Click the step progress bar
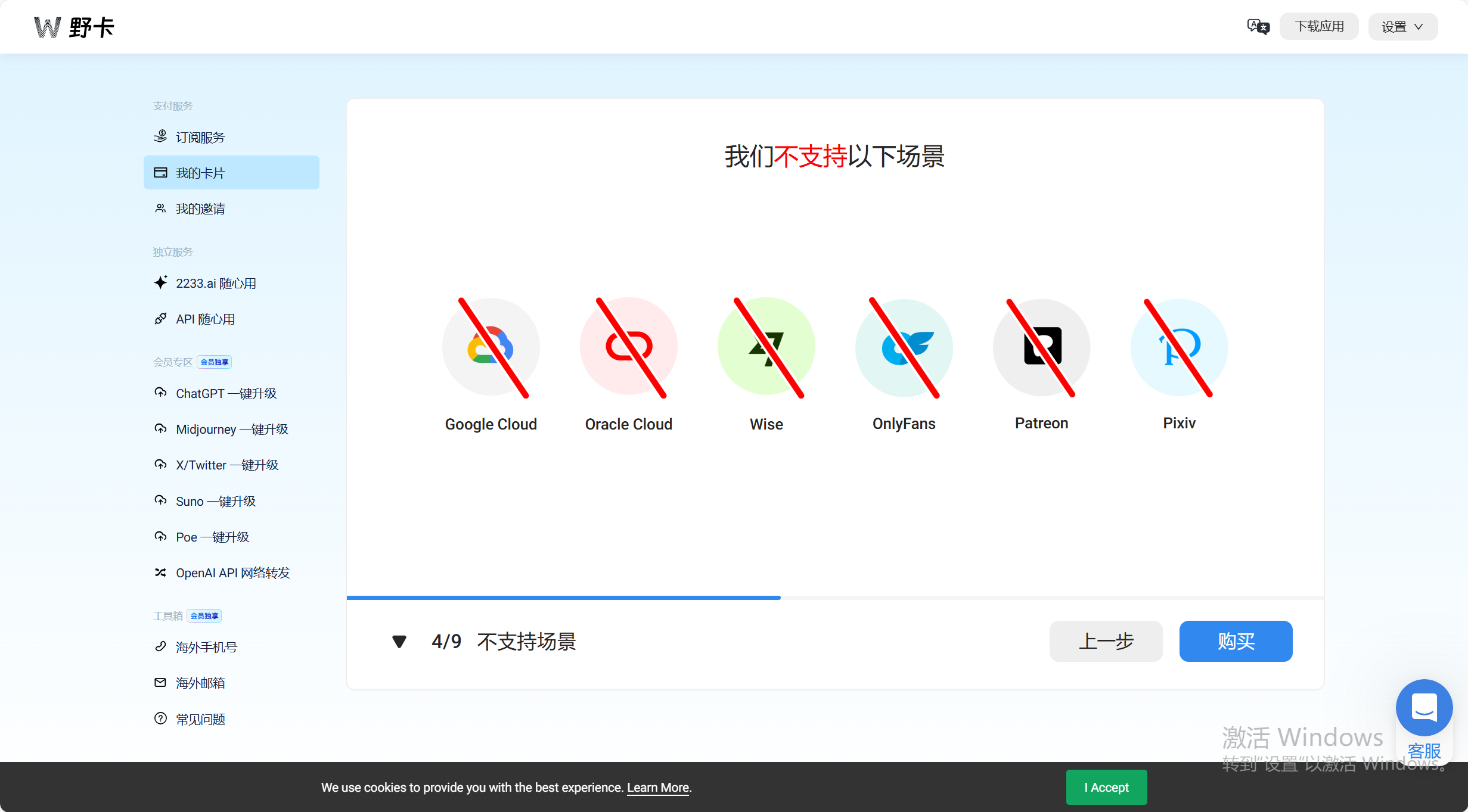Viewport: 1468px width, 812px height. [x=834, y=597]
